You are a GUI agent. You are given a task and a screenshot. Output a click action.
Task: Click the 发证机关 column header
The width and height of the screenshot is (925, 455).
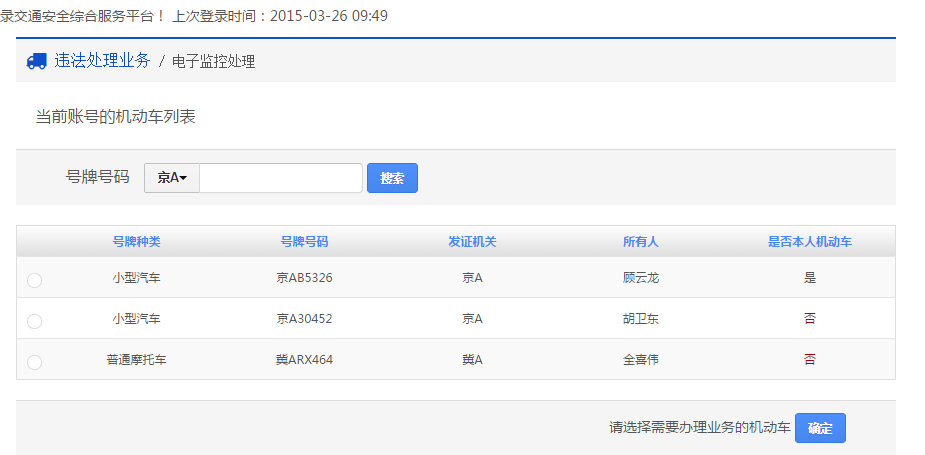(x=472, y=242)
